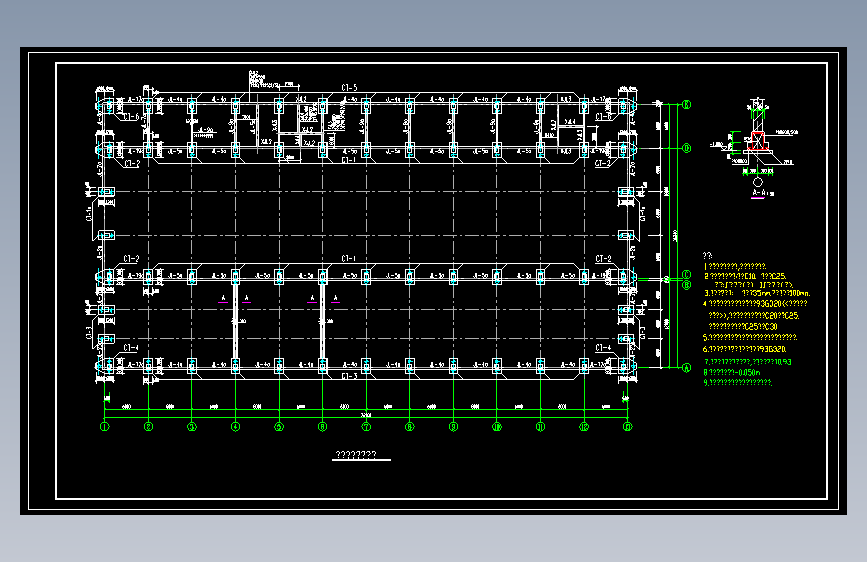Select row axis bubble A on right

(687, 367)
